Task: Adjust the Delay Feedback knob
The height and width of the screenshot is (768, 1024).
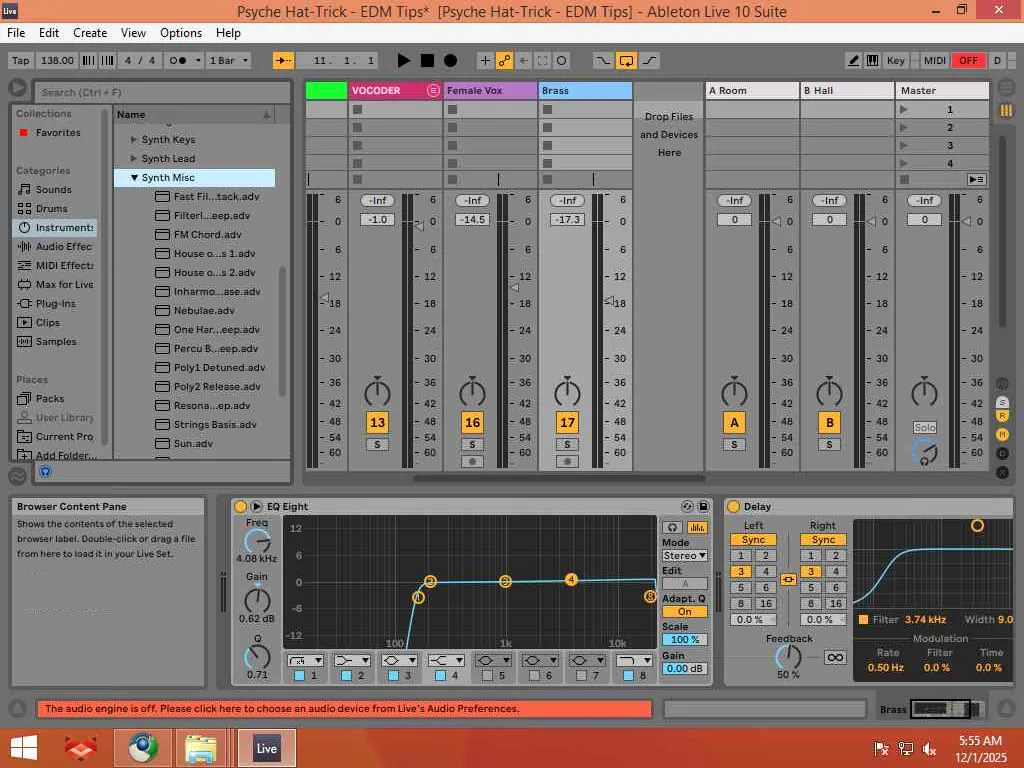Action: [x=788, y=657]
